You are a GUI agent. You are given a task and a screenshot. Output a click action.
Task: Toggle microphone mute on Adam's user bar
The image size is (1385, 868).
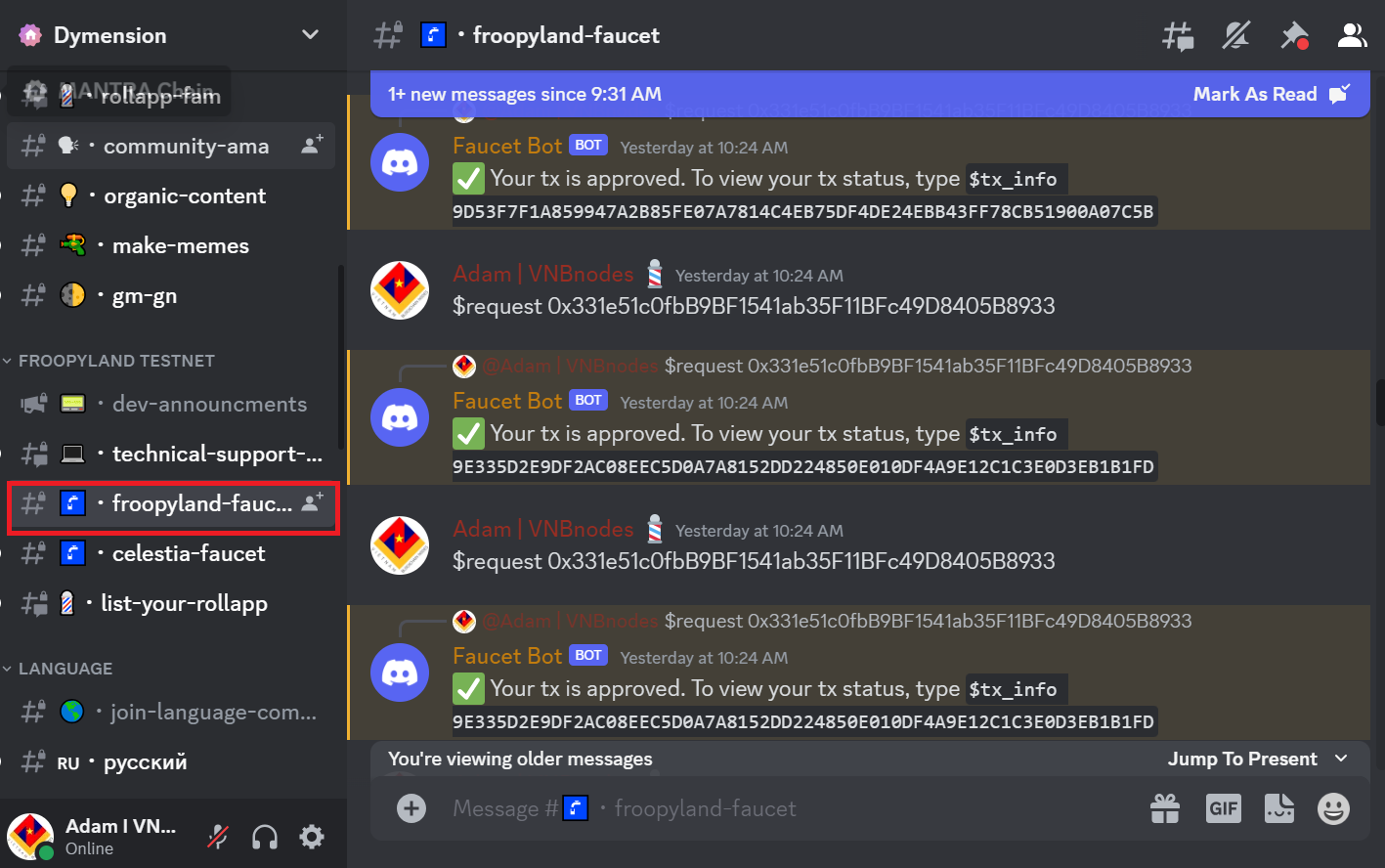pos(216,836)
